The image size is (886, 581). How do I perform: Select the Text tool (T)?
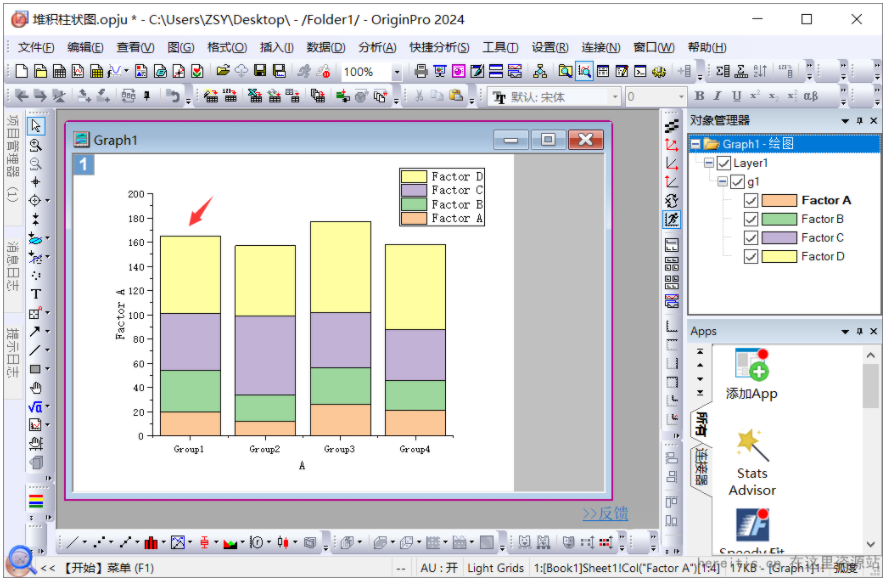[x=36, y=294]
